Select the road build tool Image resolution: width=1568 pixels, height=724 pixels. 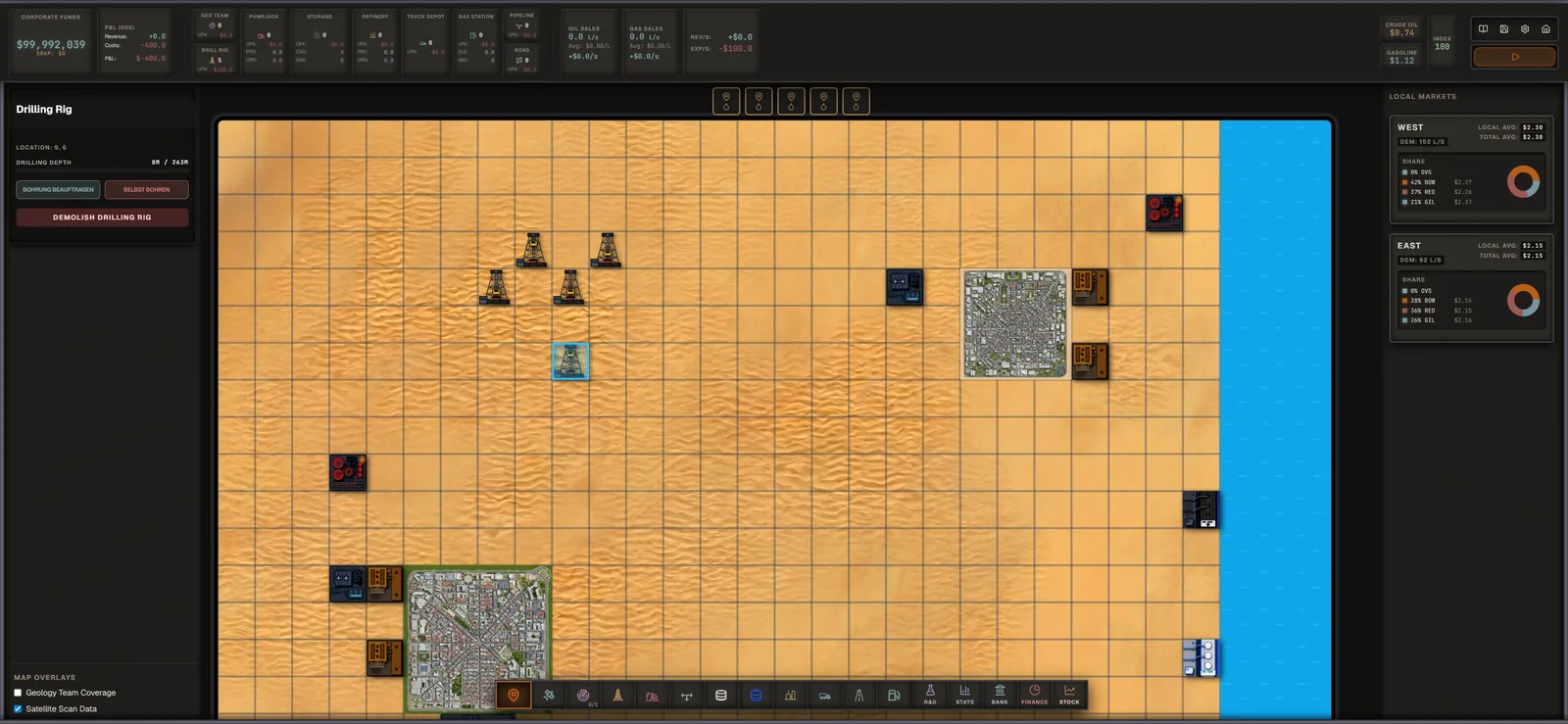pos(858,696)
